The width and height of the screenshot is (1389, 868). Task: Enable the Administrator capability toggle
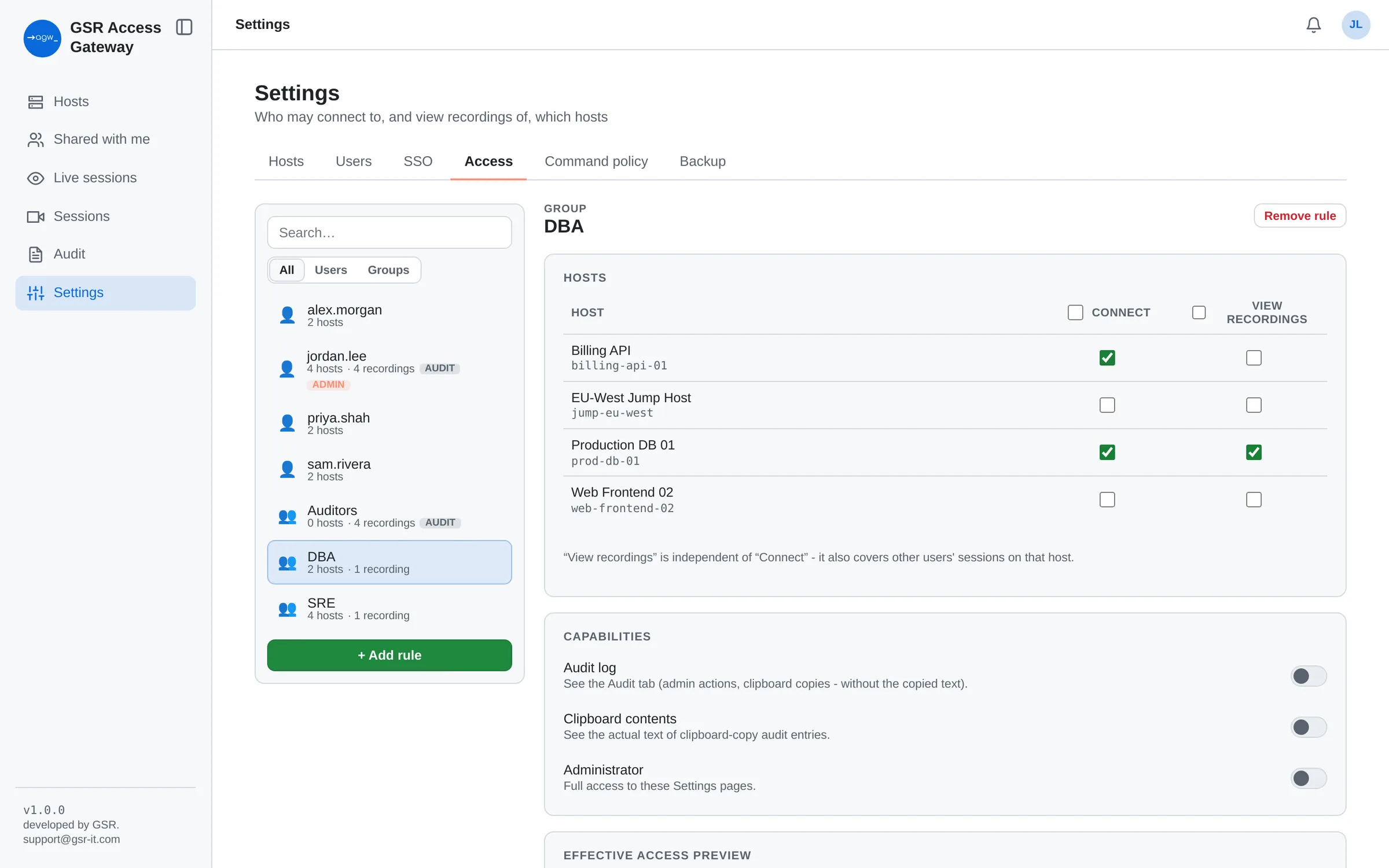[1308, 778]
